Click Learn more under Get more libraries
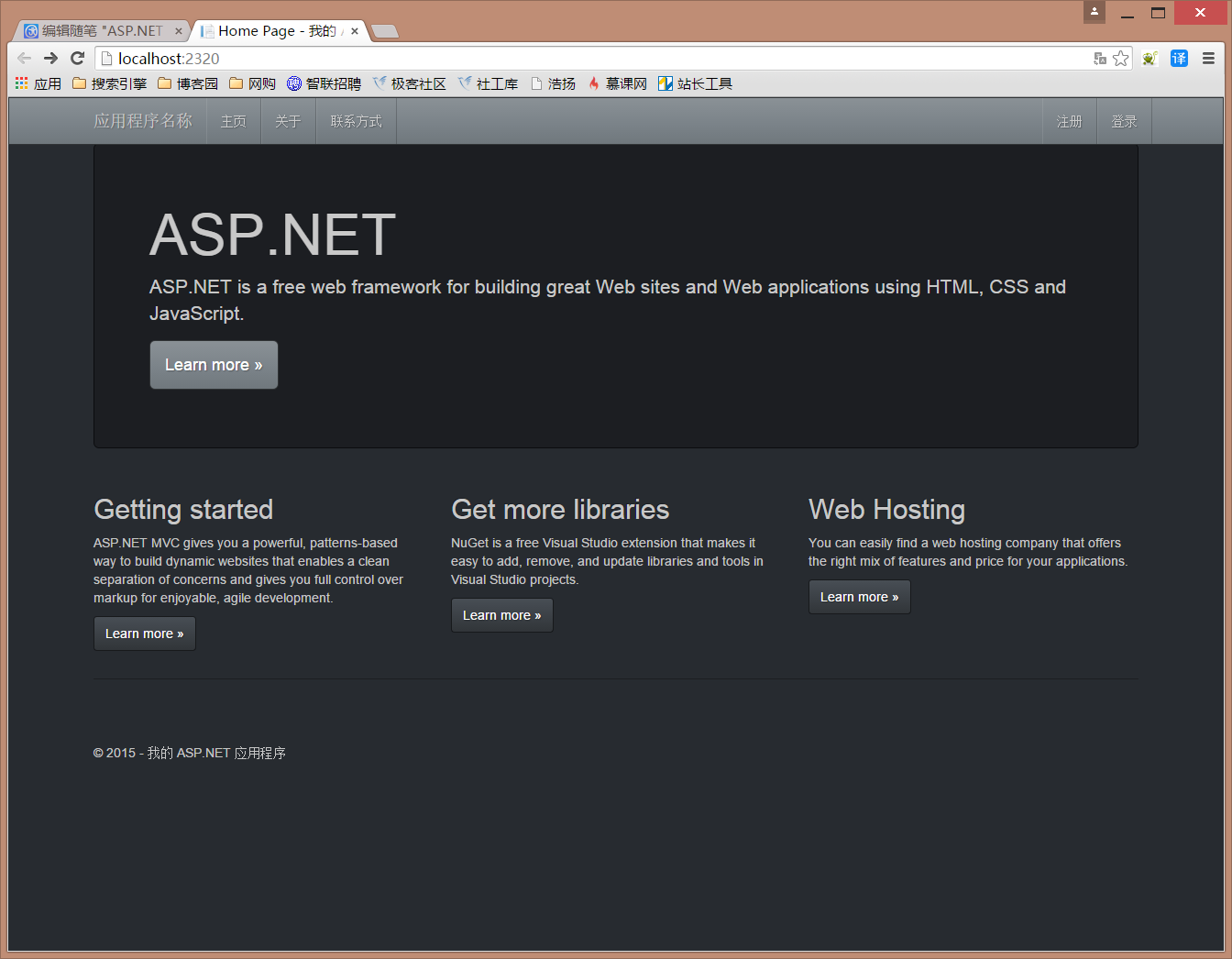1232x959 pixels. coord(502,615)
